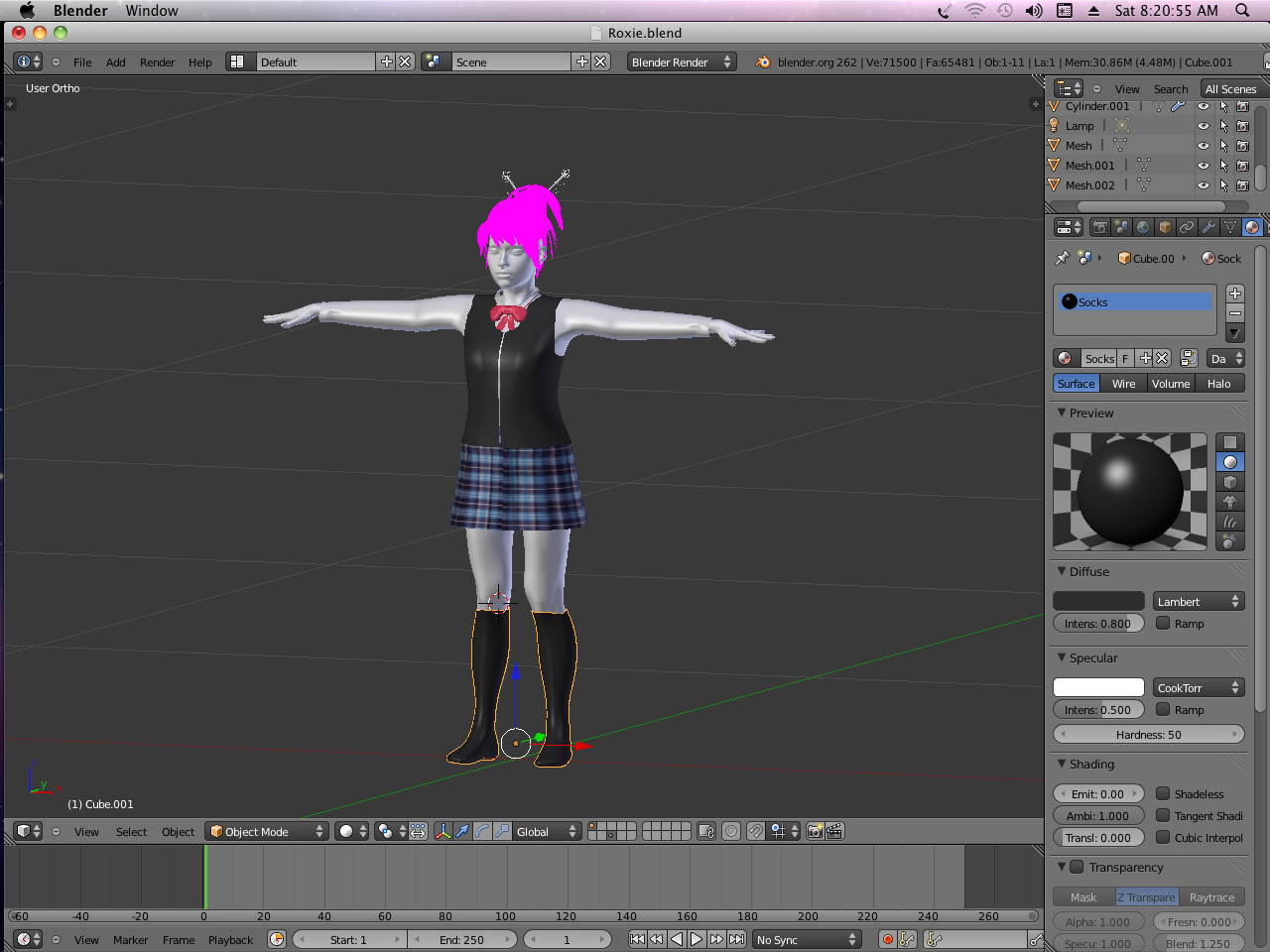Viewport: 1270px width, 952px height.
Task: Open the Object Constraints chain tab
Action: click(x=1187, y=227)
